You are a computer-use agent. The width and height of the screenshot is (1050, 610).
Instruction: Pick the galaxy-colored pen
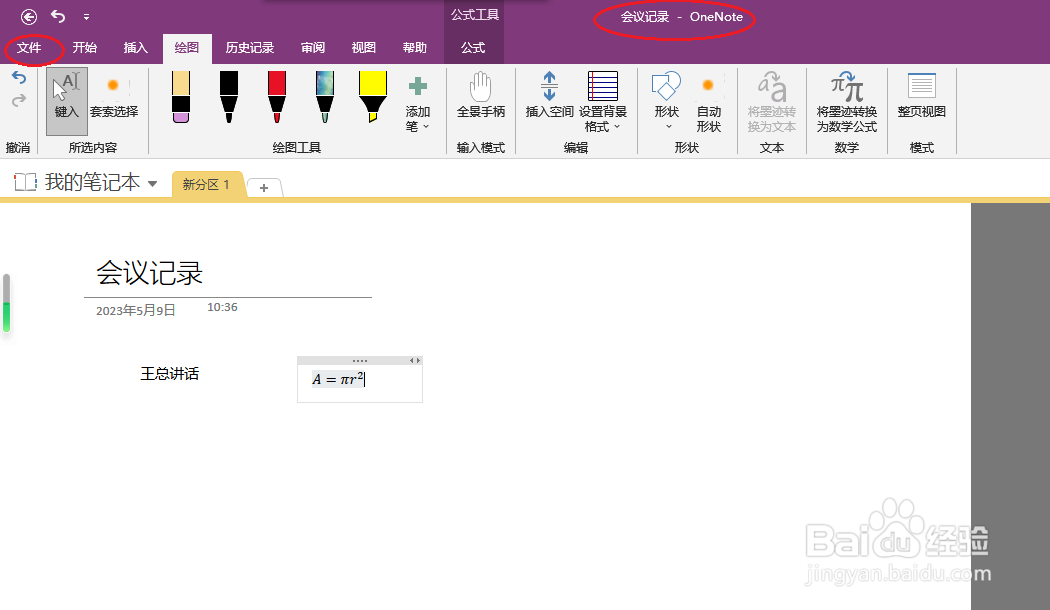tap(325, 97)
